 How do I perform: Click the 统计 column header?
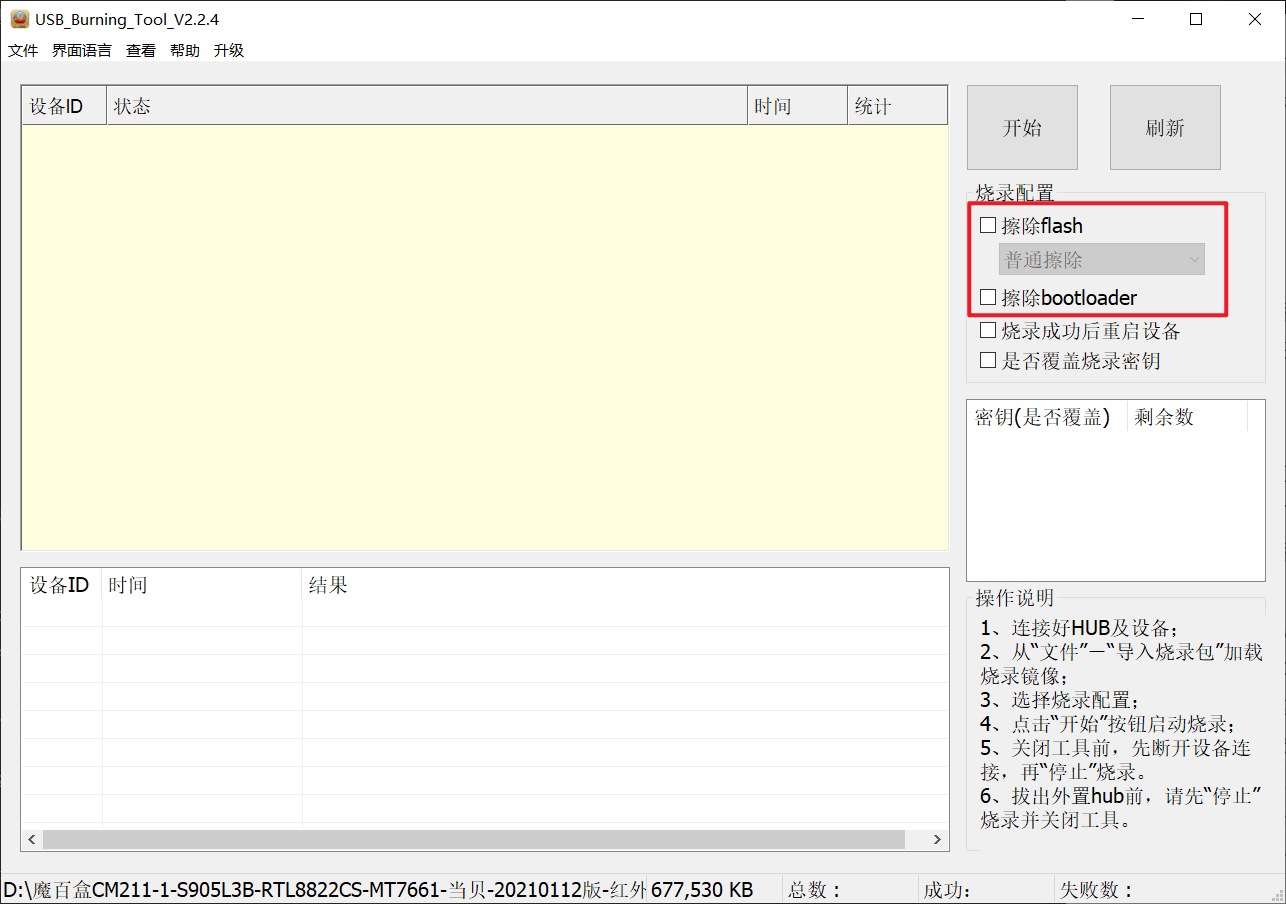[x=897, y=106]
